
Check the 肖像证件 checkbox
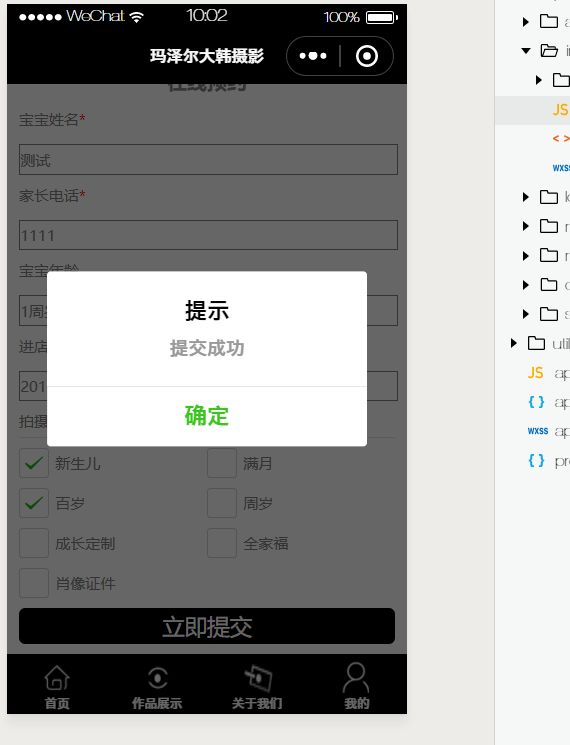tap(34, 583)
